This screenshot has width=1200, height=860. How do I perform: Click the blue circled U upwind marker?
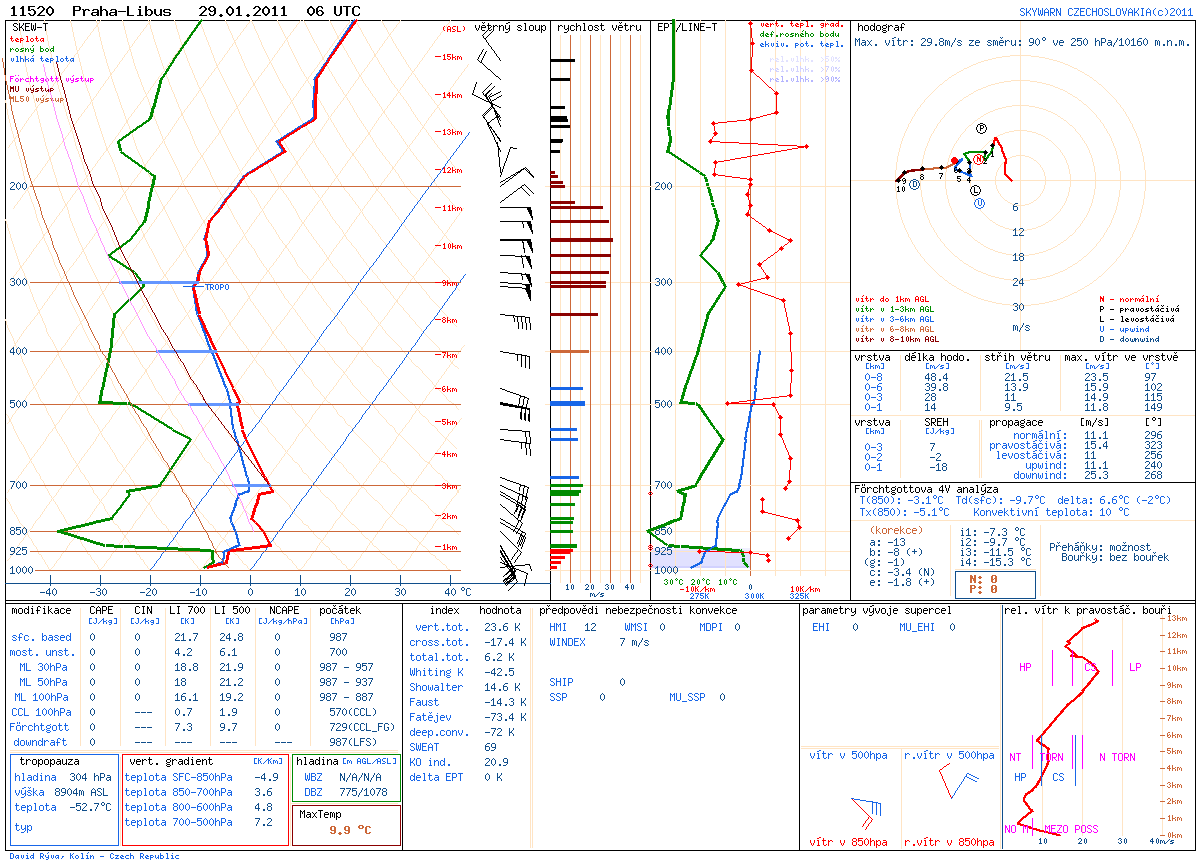coord(979,203)
